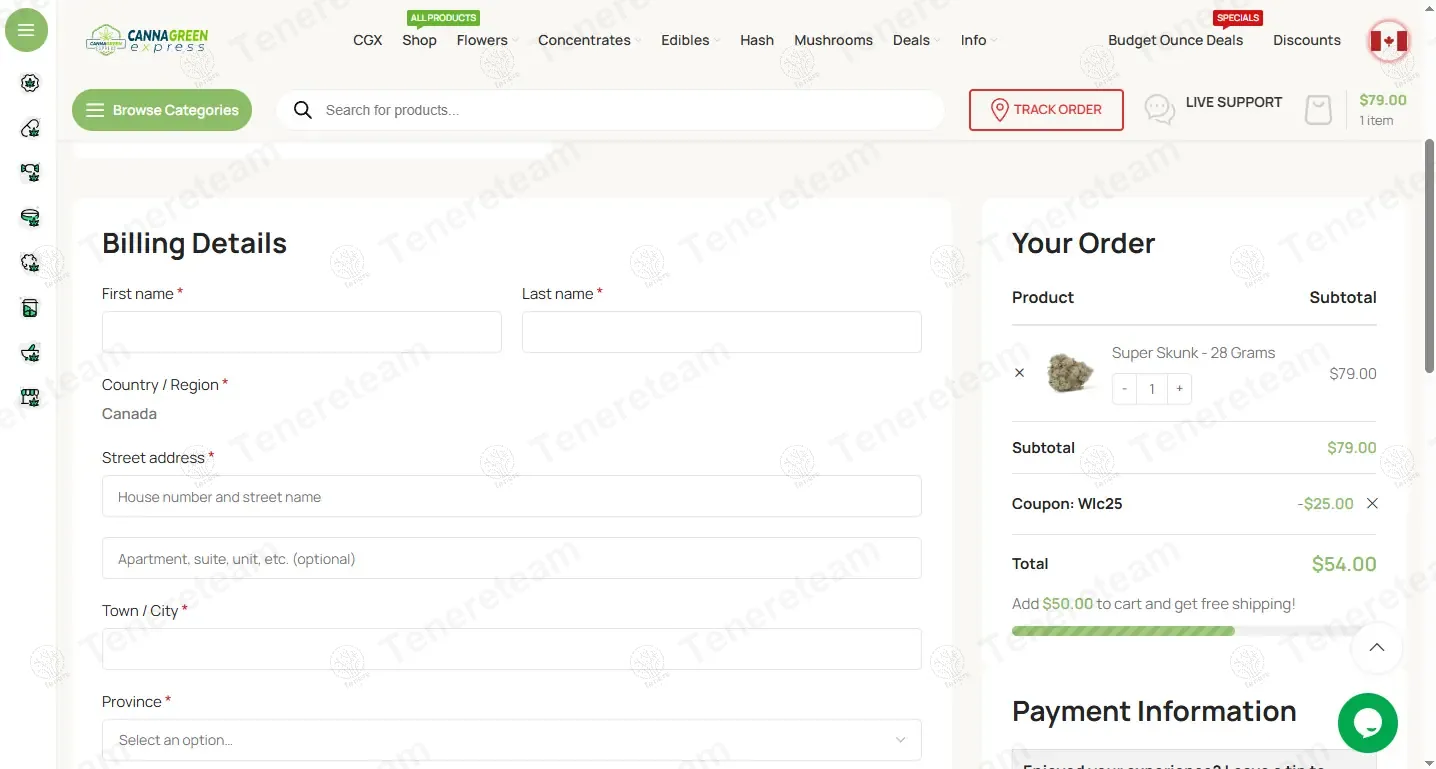Click the back-to-top arrow button
Screen dimensions: 1436x769
coord(1377,647)
